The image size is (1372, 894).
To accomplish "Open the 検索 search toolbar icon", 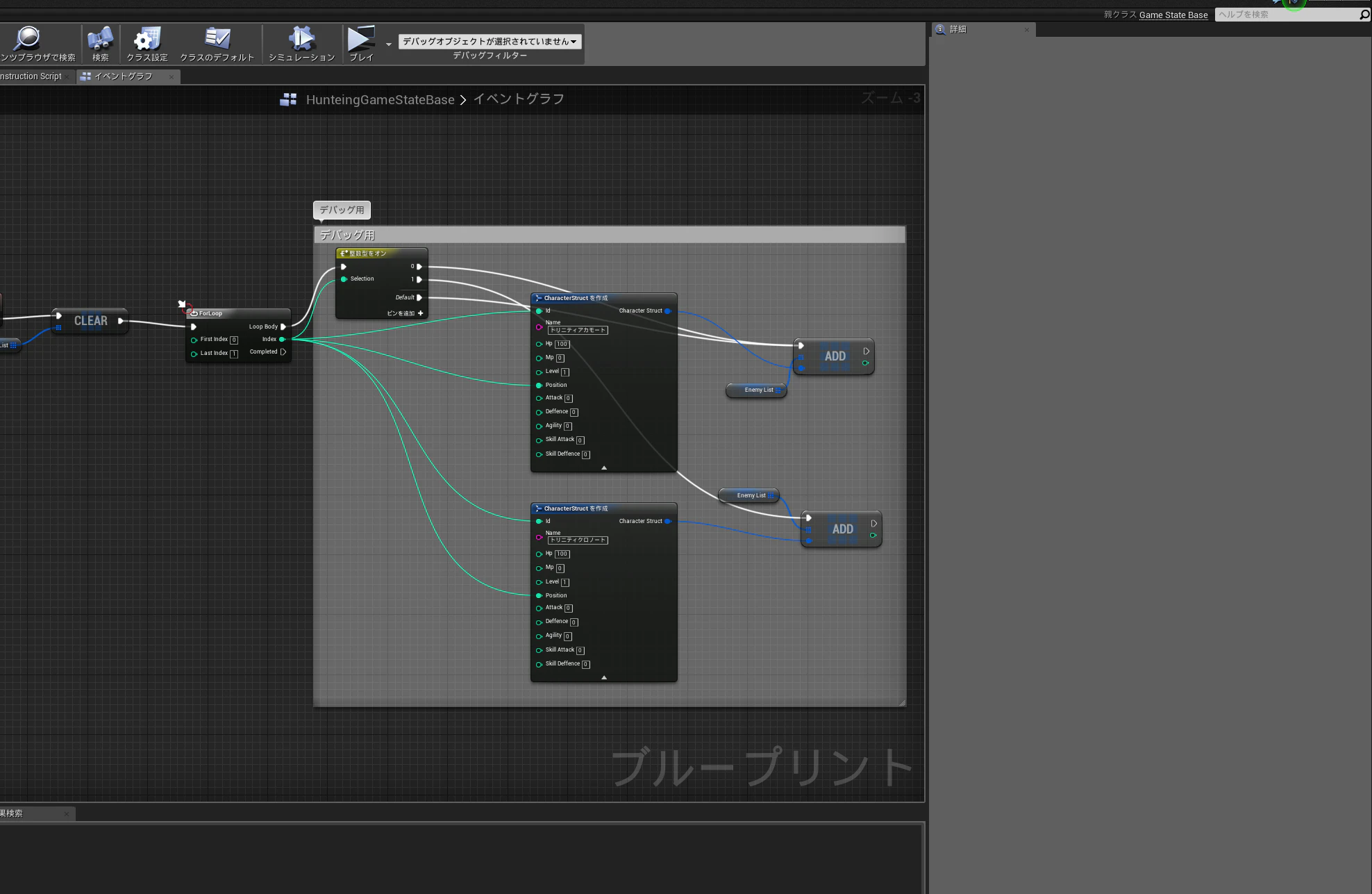I will (x=100, y=38).
